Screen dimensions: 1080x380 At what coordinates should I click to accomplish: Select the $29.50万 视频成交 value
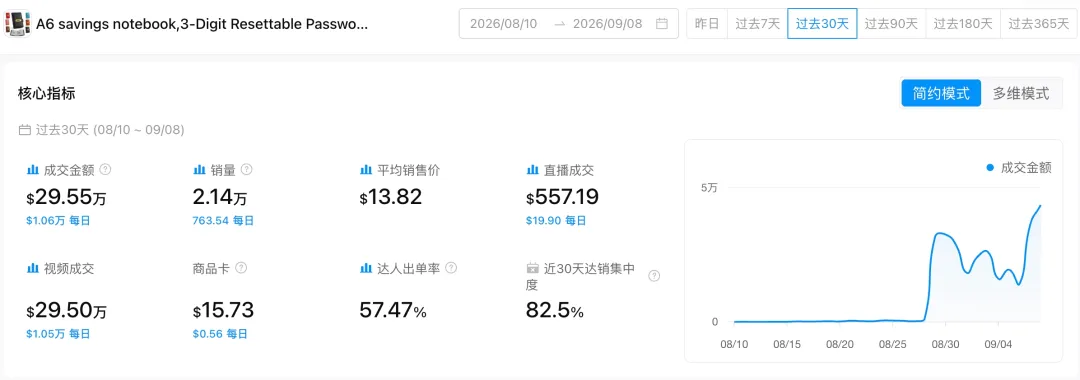(67, 311)
